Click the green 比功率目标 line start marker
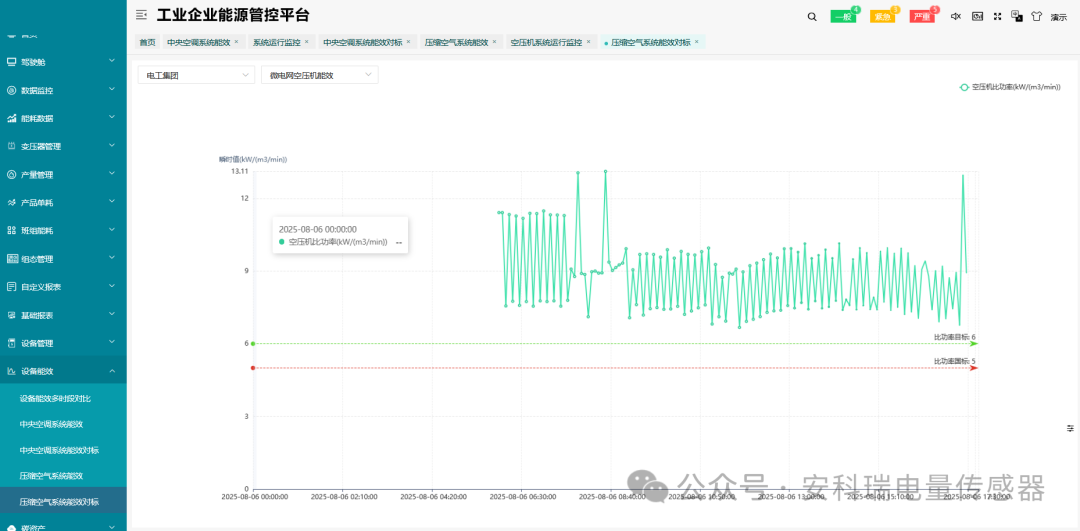The height and width of the screenshot is (531, 1080). pyautogui.click(x=253, y=344)
